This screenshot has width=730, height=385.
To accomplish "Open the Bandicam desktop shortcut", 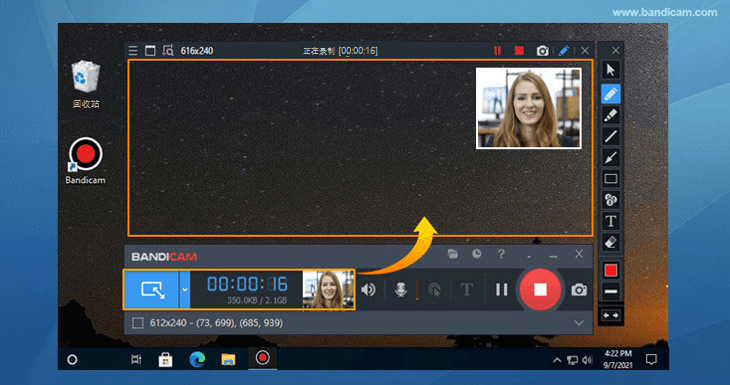I will coord(86,161).
